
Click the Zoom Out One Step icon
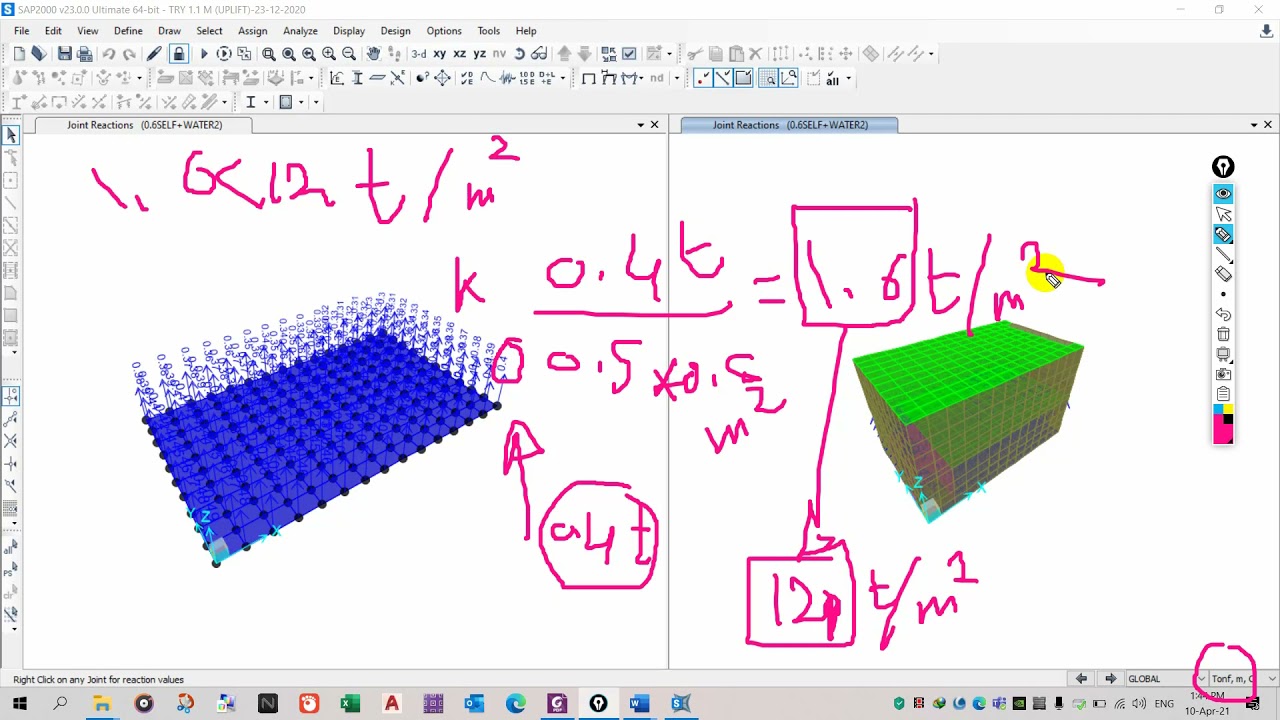point(348,53)
